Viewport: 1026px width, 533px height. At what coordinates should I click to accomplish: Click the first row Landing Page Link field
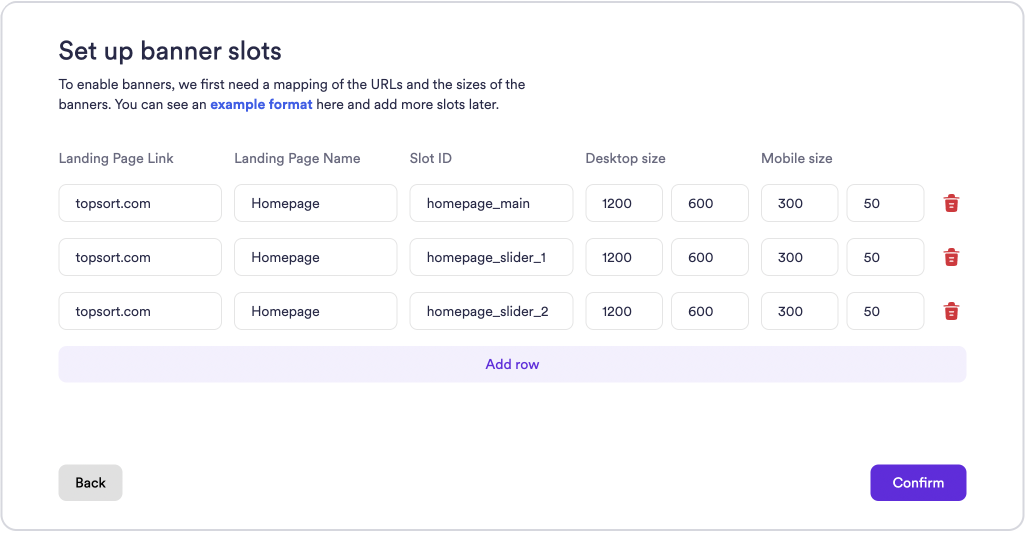click(x=140, y=203)
